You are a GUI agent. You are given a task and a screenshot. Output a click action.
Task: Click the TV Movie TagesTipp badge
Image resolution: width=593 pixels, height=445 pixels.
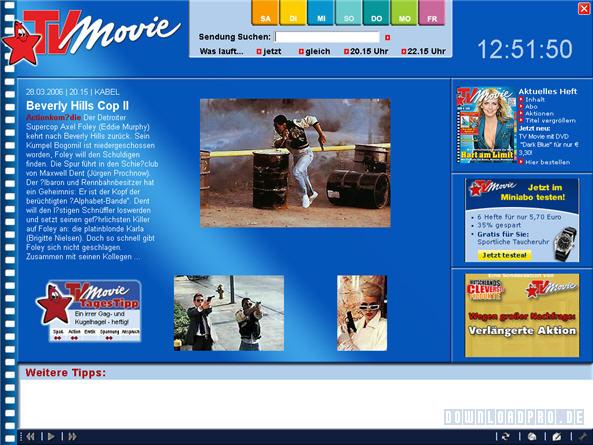click(89, 311)
